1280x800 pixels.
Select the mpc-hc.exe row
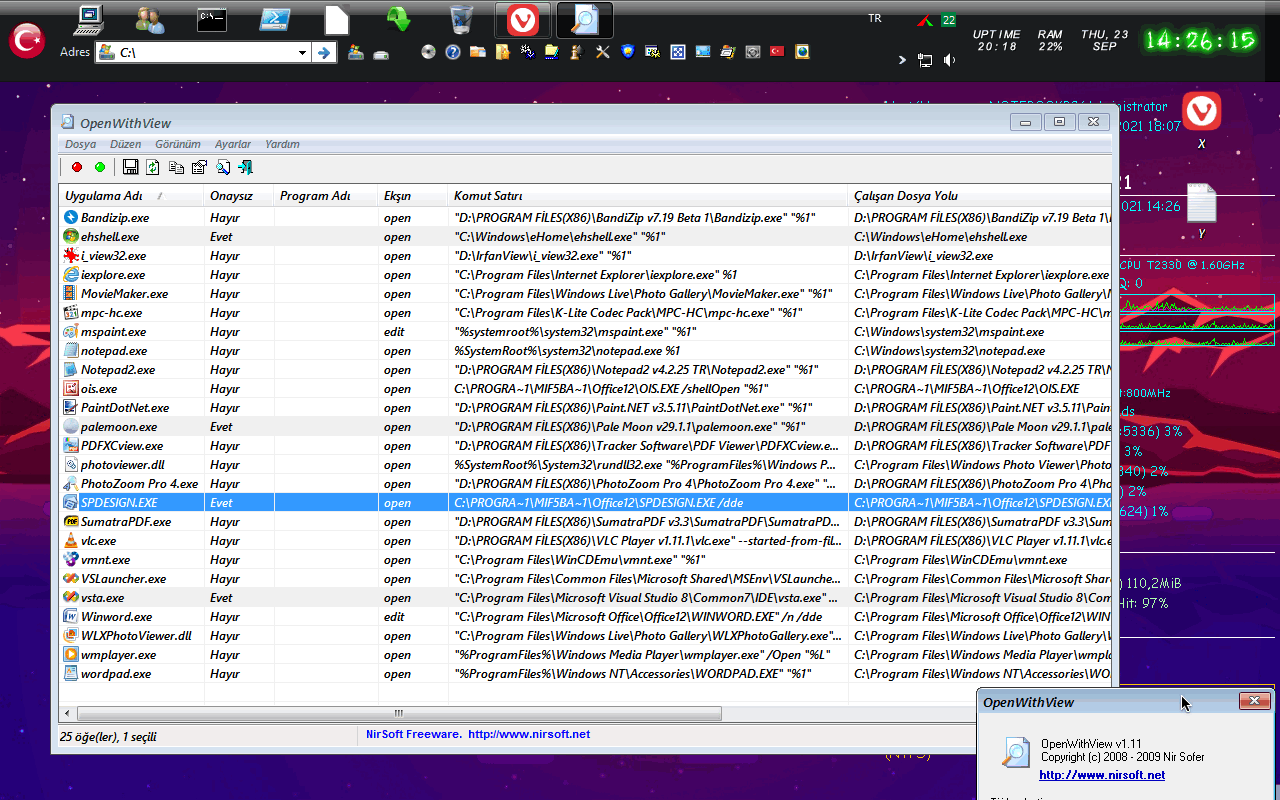(585, 312)
